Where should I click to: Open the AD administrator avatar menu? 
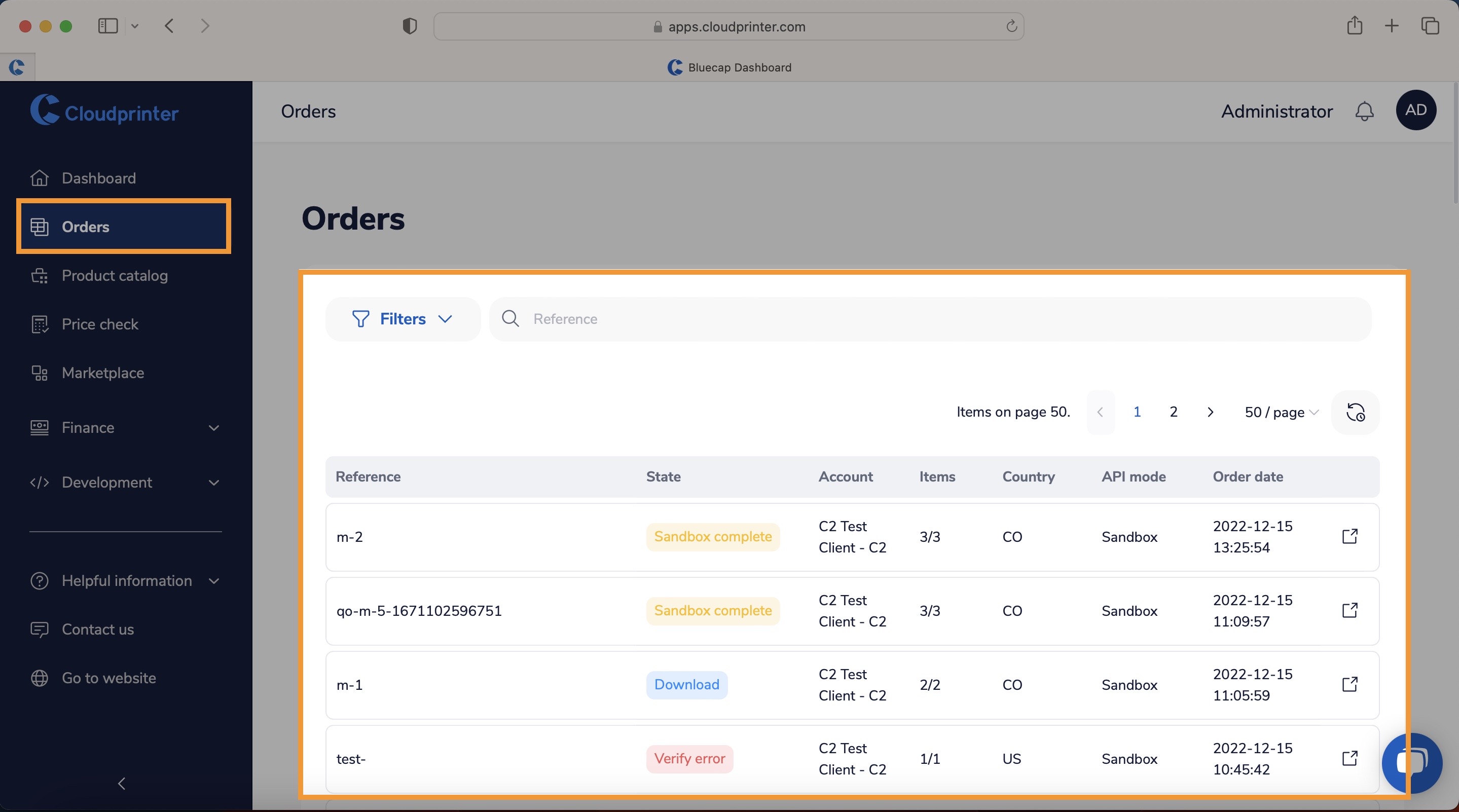[x=1416, y=110]
